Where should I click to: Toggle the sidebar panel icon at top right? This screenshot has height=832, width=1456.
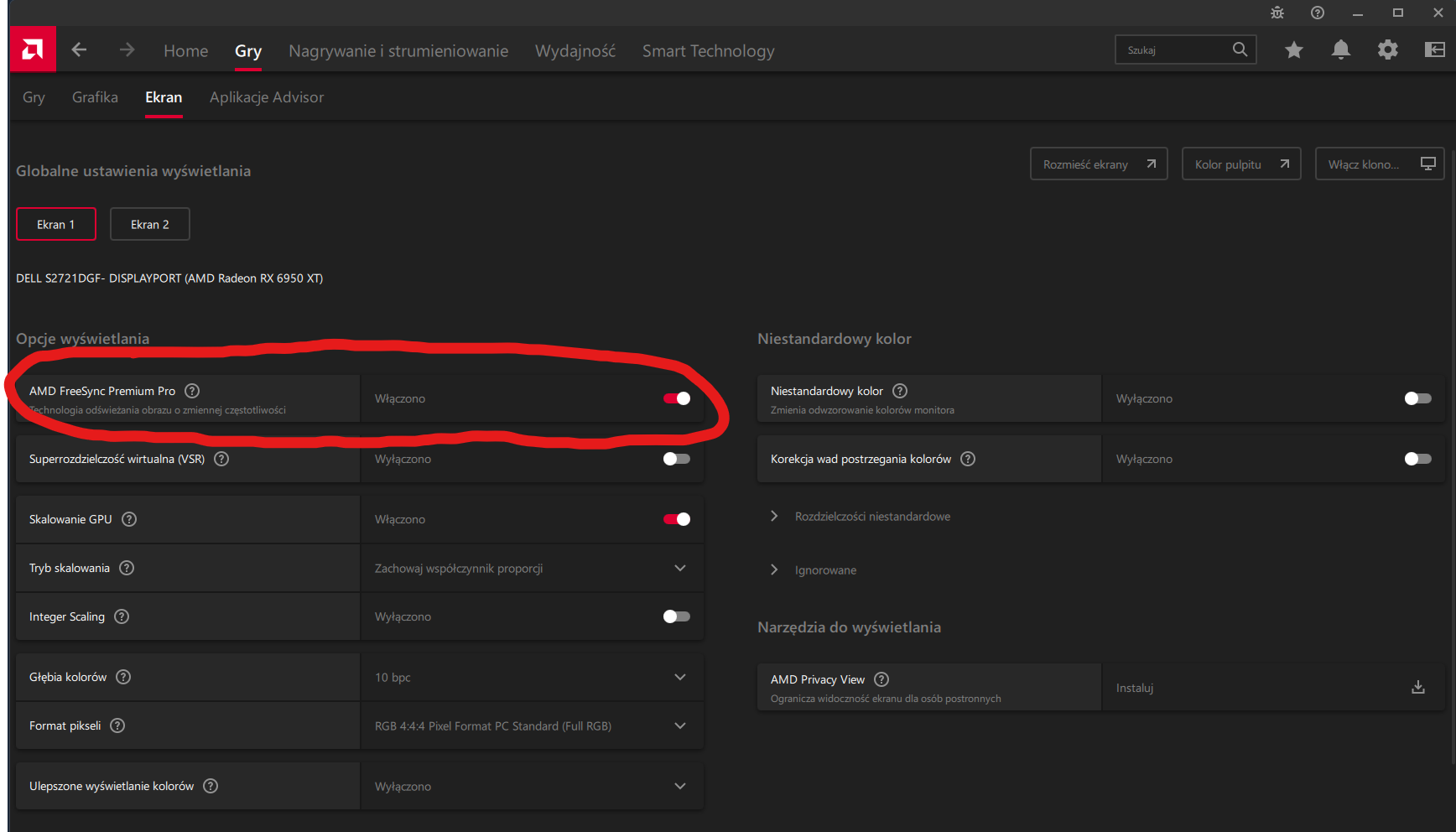(x=1435, y=50)
